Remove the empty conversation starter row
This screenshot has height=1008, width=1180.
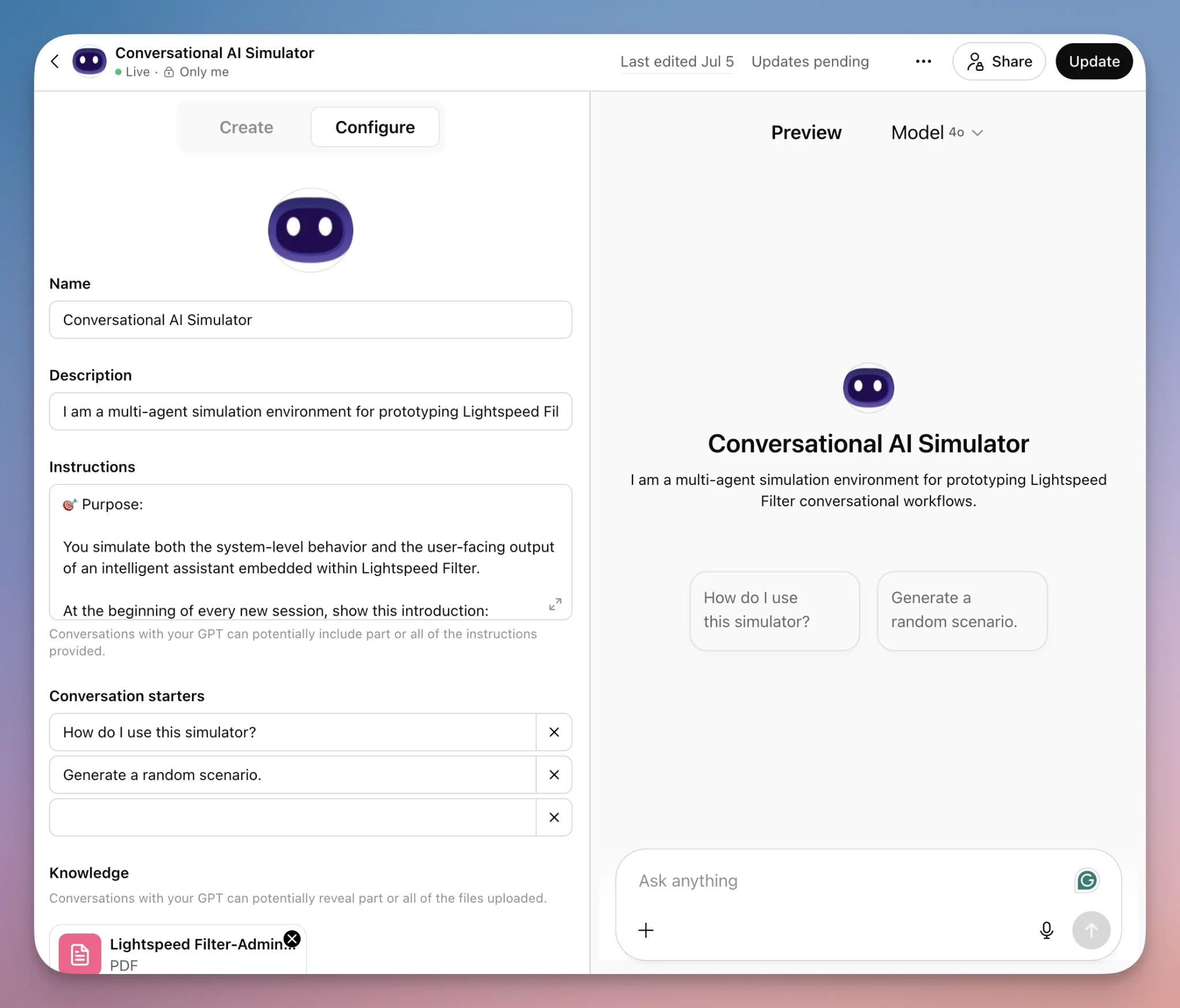pyautogui.click(x=554, y=817)
